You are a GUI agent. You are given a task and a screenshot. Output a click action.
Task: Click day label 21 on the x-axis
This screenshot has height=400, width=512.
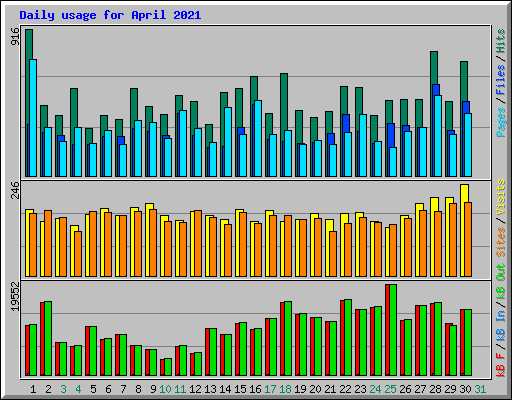tap(330, 389)
